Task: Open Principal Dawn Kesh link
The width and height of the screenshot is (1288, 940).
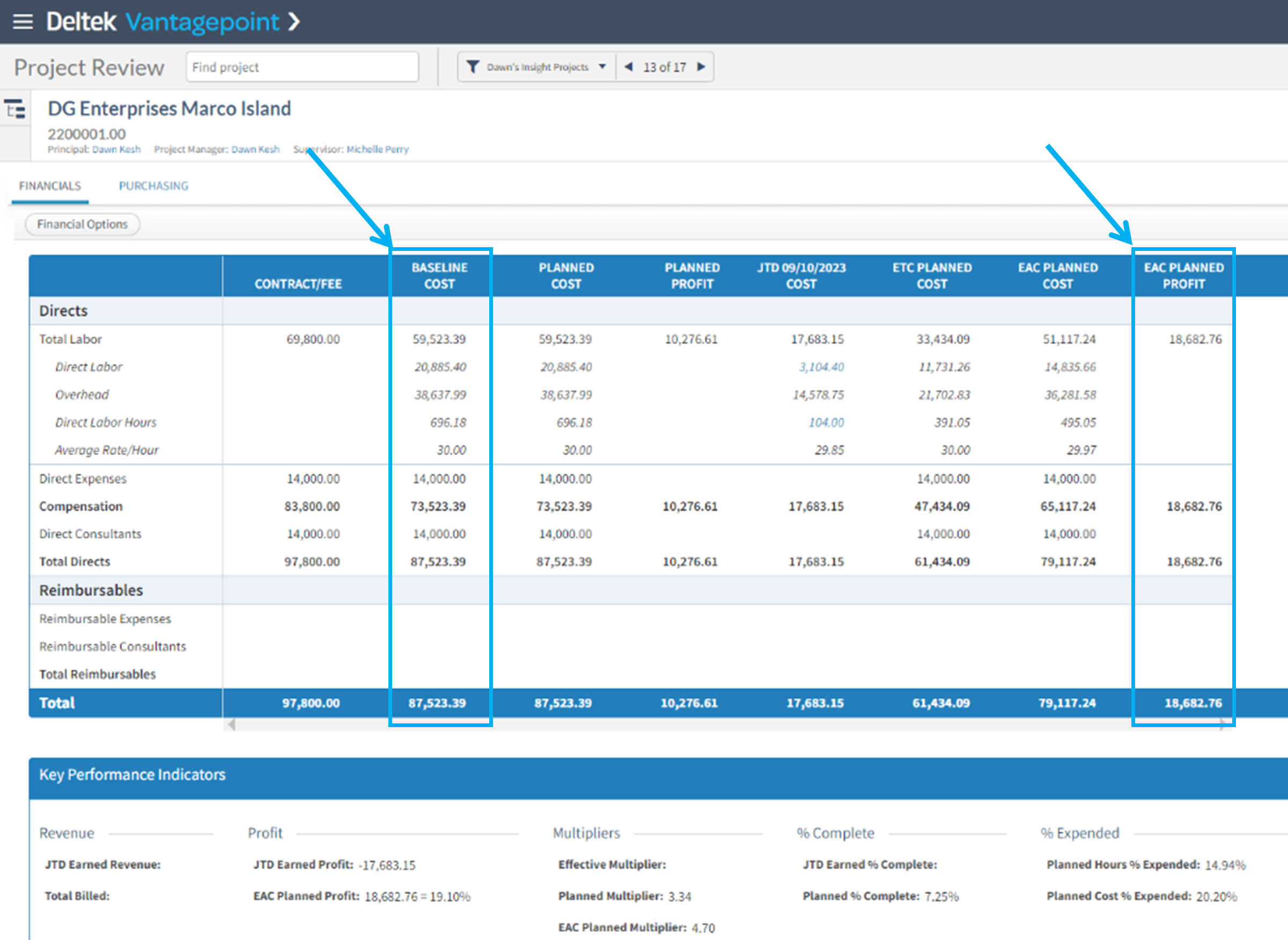Action: pos(116,149)
